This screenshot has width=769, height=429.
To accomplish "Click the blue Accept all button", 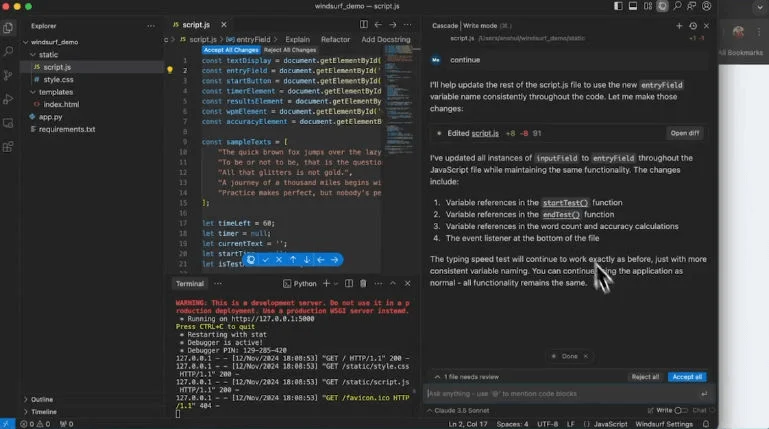I will pos(687,377).
